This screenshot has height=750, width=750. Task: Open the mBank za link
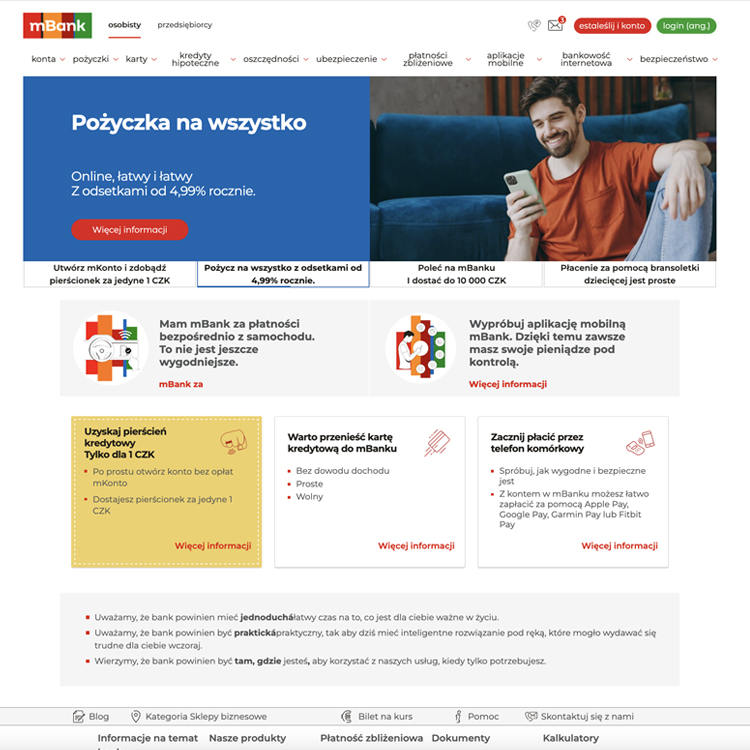(x=181, y=384)
